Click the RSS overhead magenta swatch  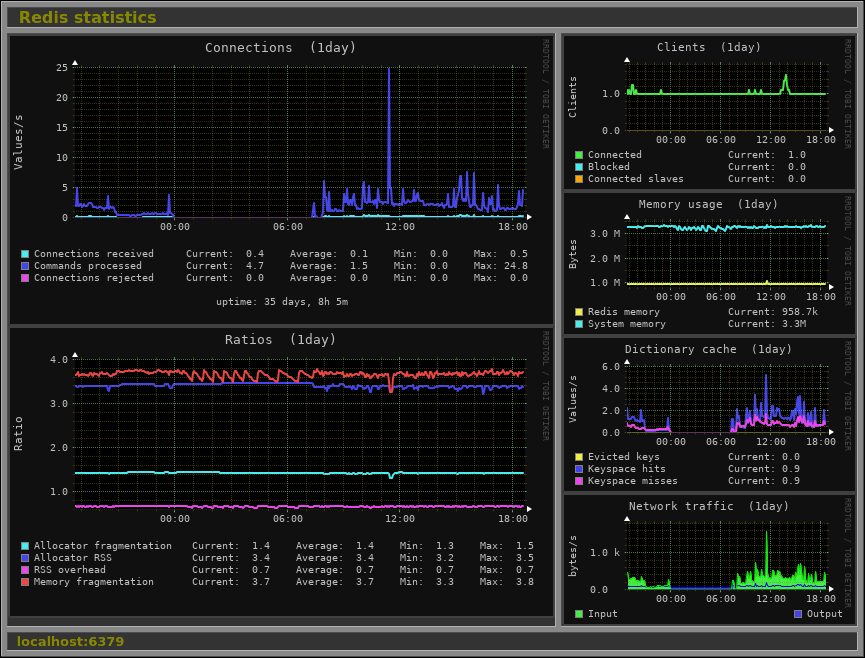(25, 570)
